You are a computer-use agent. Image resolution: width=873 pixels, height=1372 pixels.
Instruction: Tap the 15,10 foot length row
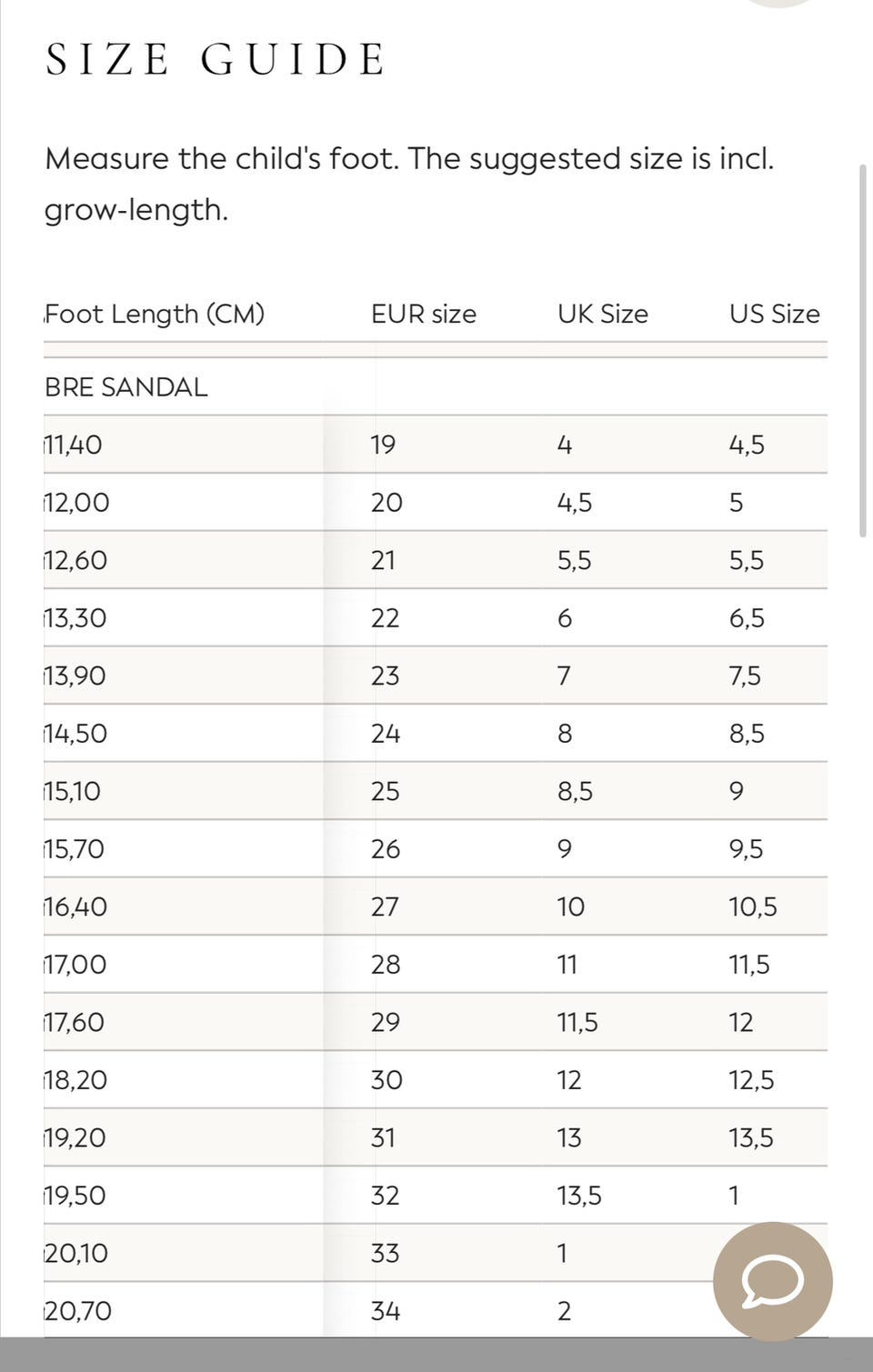click(73, 791)
